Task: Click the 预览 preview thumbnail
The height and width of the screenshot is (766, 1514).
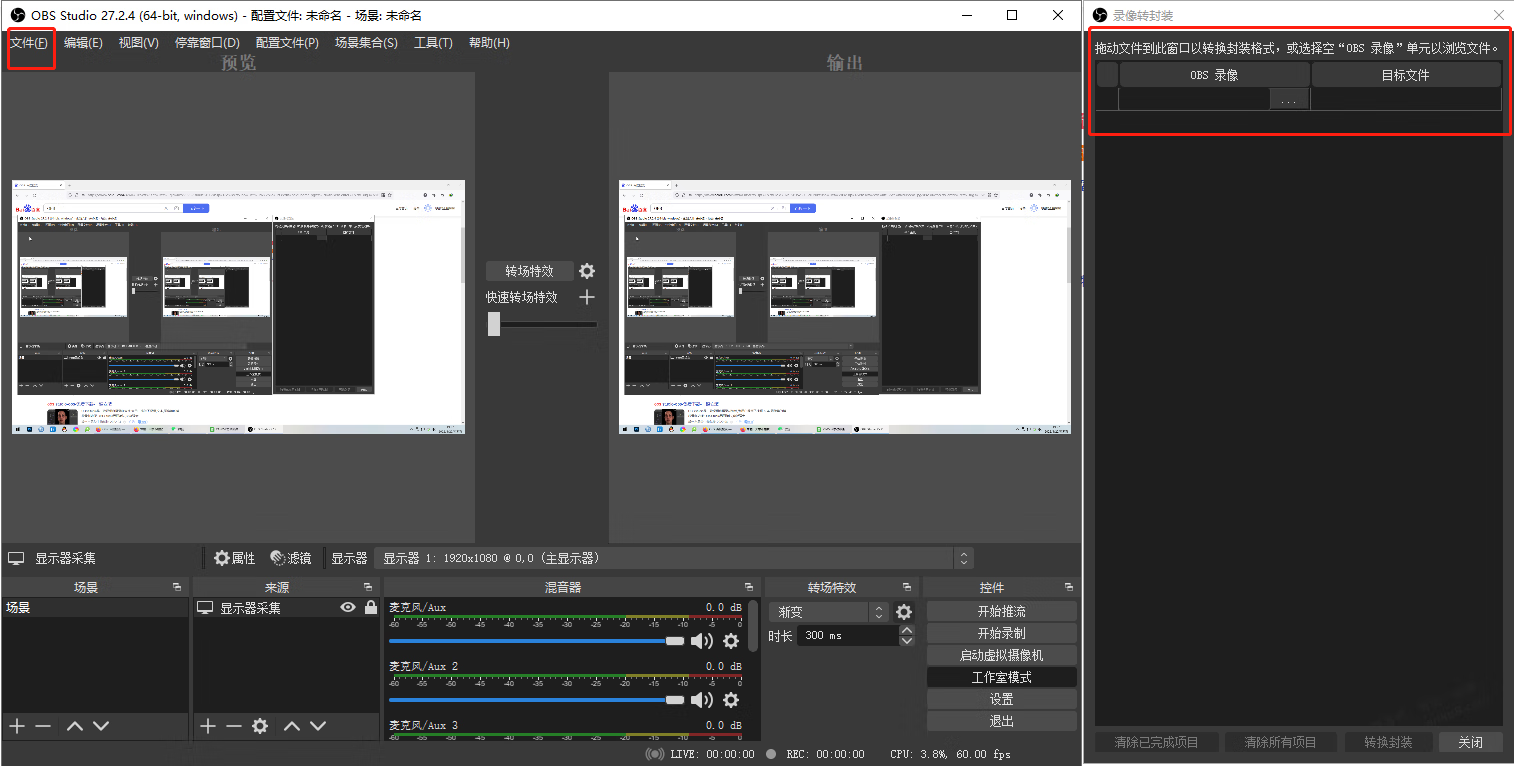Action: click(239, 307)
